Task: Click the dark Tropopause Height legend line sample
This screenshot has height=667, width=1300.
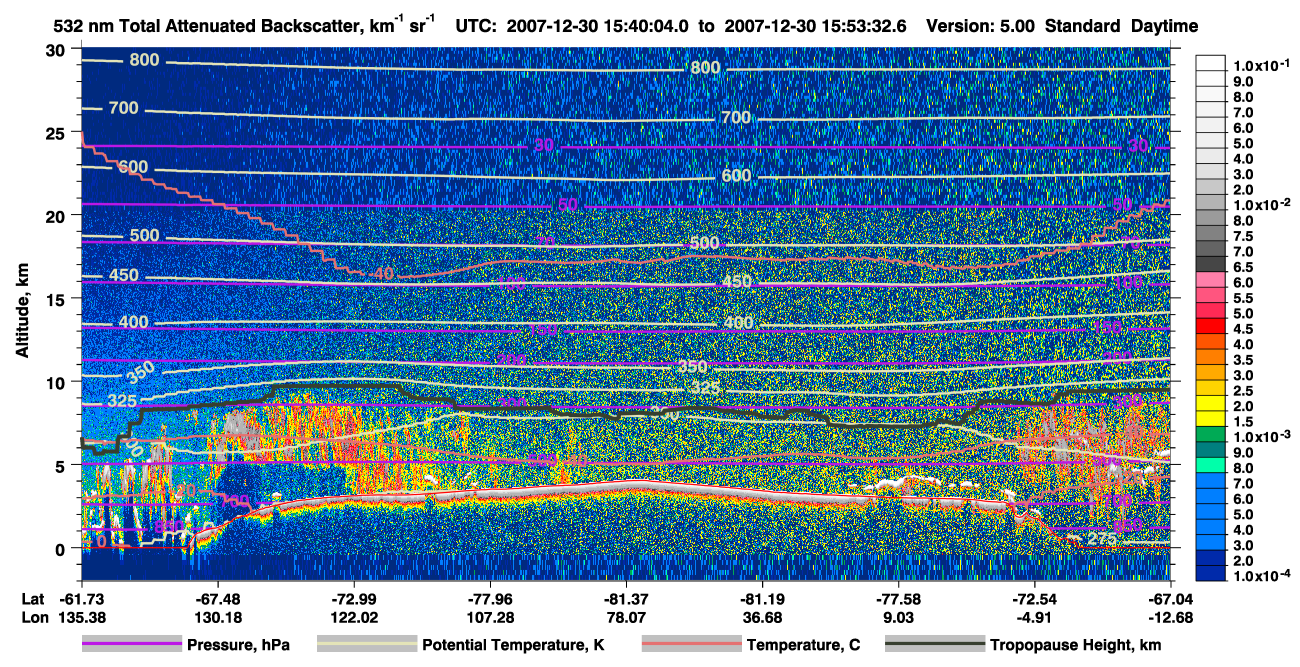Action: click(x=934, y=645)
